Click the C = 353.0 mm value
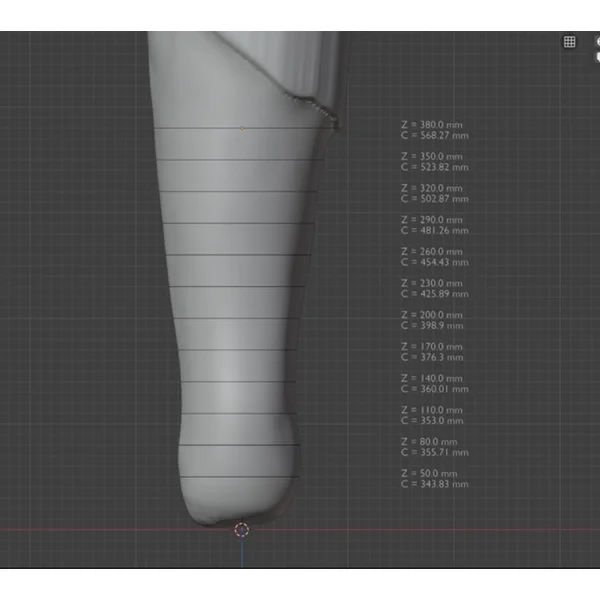 coord(431,421)
